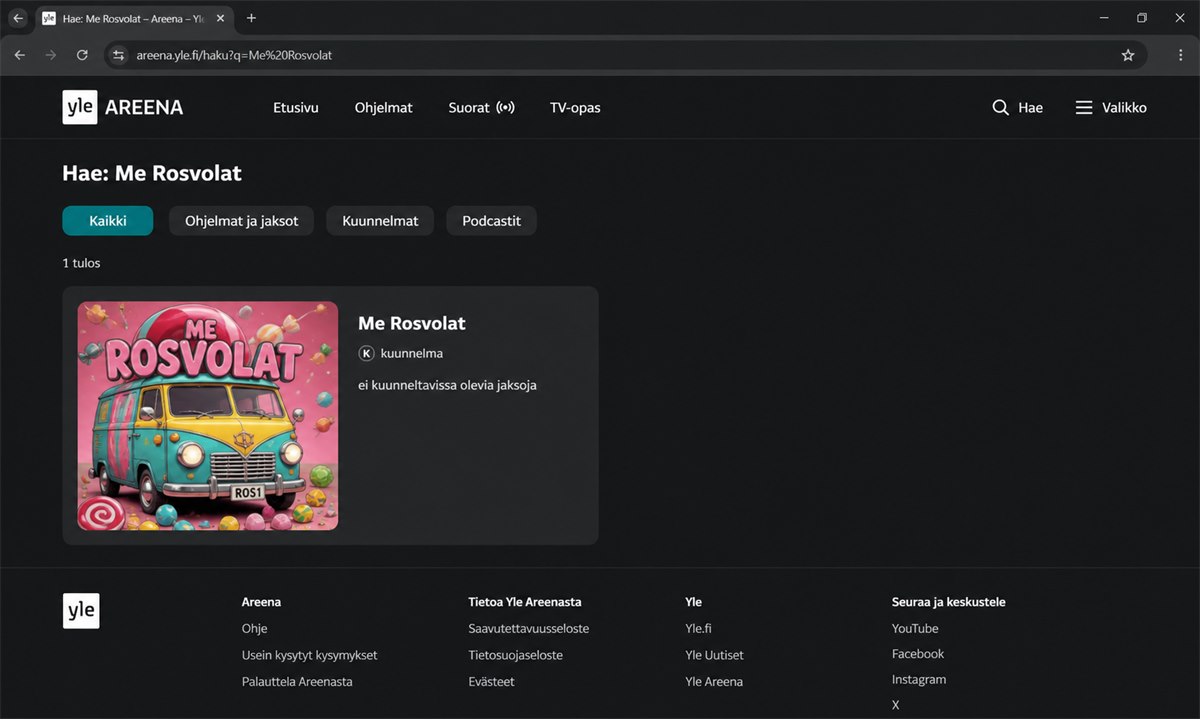Open Tietosuojaseloste footer link
Viewport: 1200px width, 720px height.
515,655
